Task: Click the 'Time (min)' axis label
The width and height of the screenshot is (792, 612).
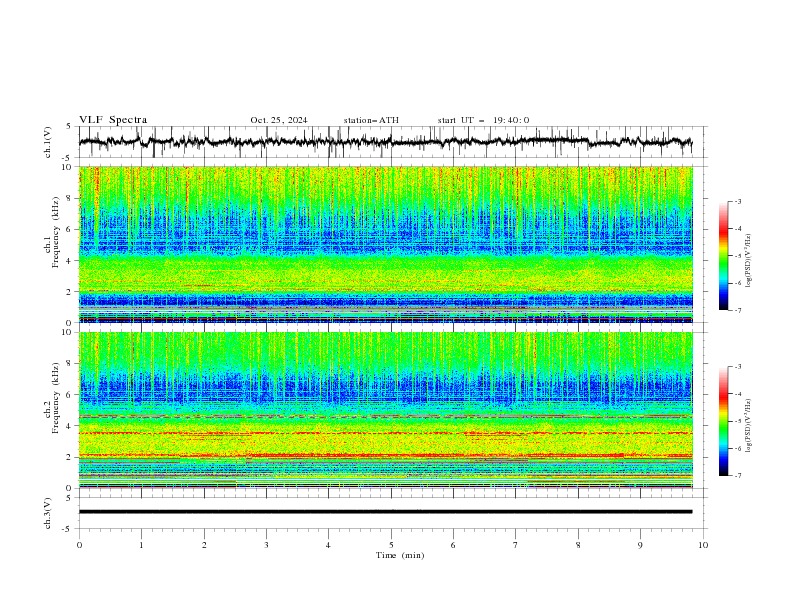Action: pos(400,555)
